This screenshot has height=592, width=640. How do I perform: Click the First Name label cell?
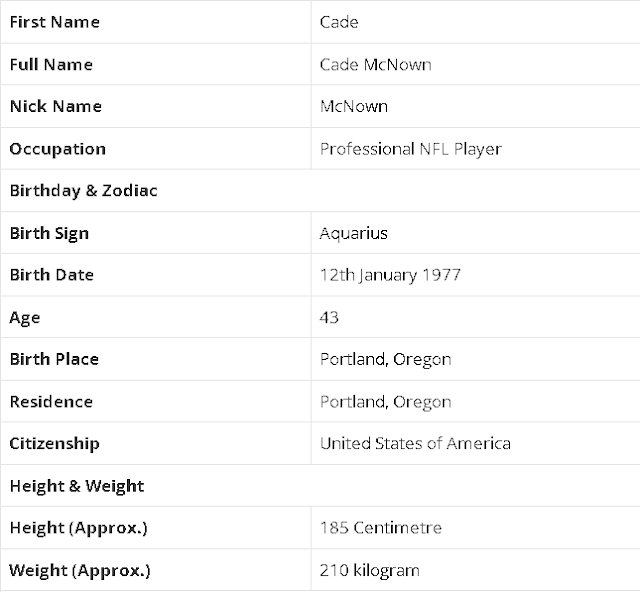pos(54,22)
